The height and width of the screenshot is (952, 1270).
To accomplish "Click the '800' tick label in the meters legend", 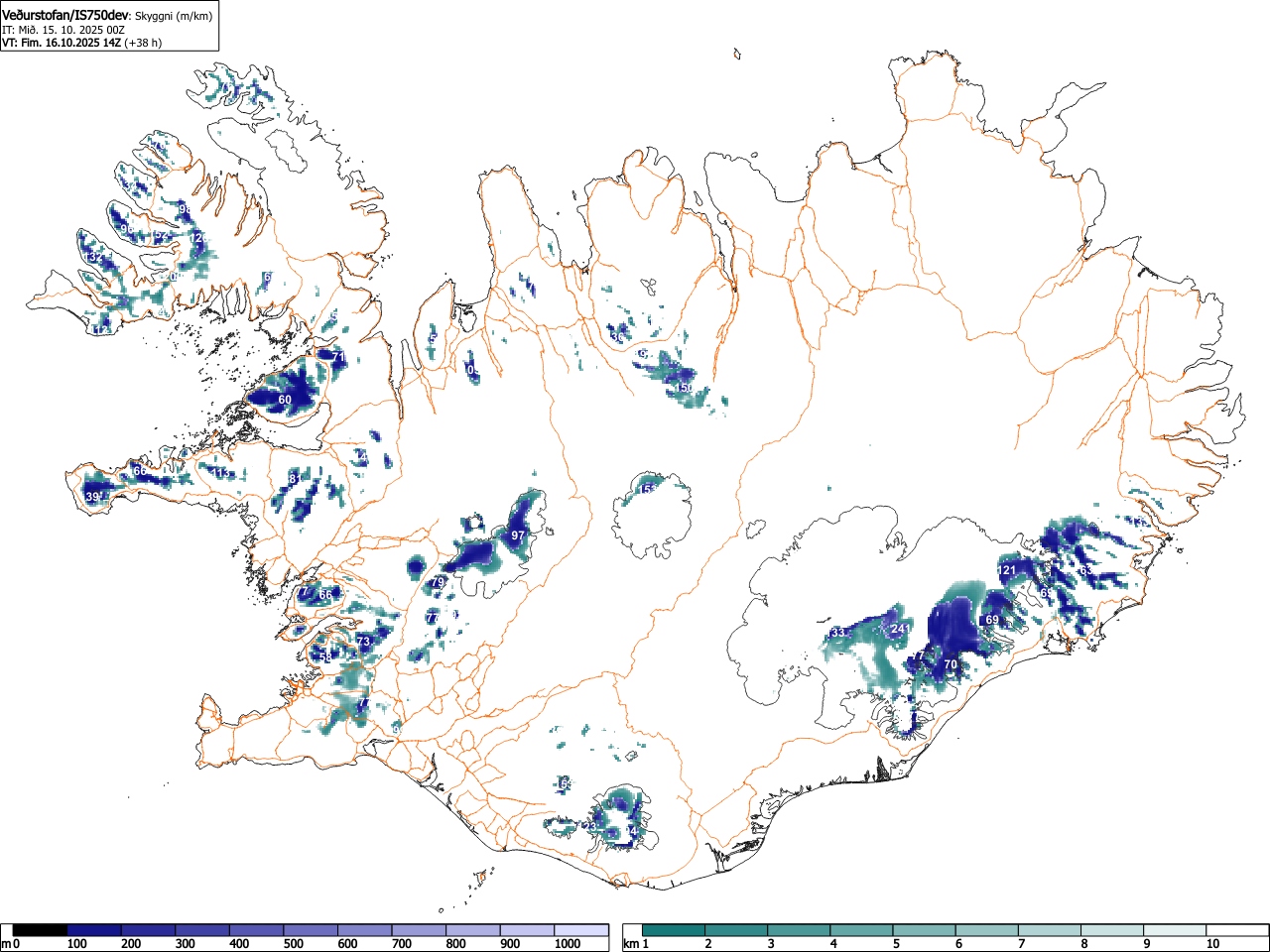I will point(455,944).
